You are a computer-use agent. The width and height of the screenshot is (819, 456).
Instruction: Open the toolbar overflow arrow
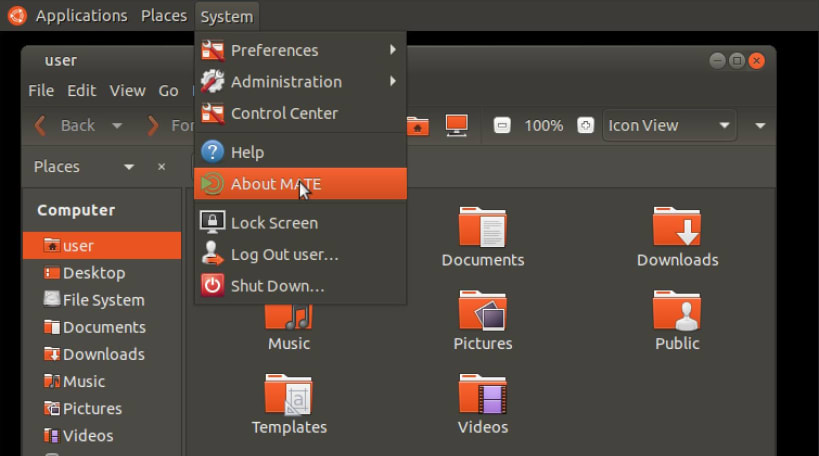pyautogui.click(x=760, y=125)
